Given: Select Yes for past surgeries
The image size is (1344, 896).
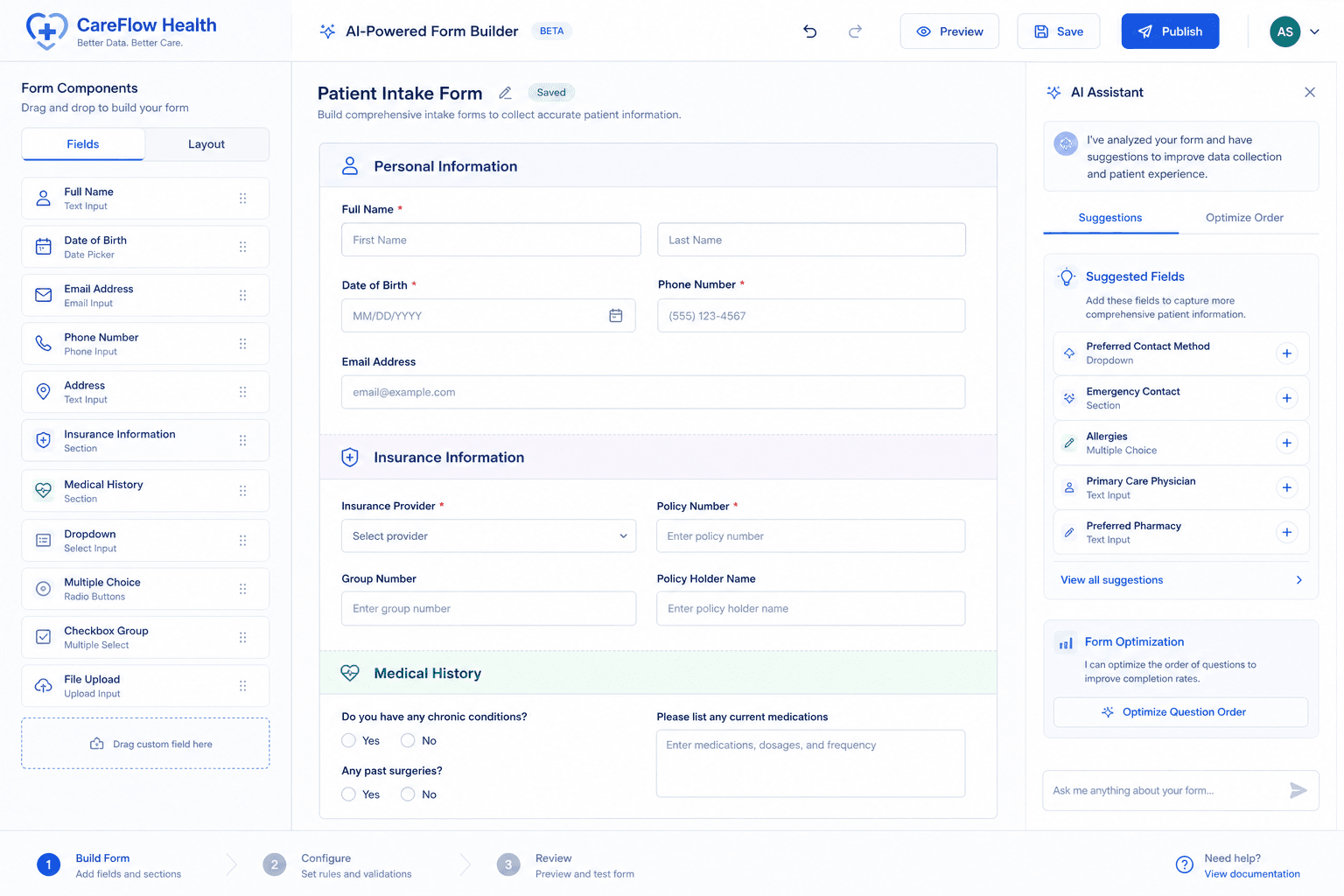Looking at the screenshot, I should (348, 794).
